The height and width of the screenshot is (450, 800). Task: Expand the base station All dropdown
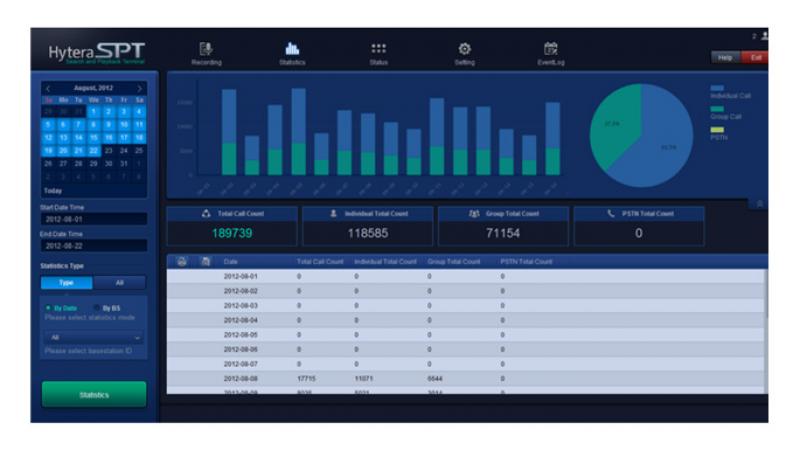94,337
